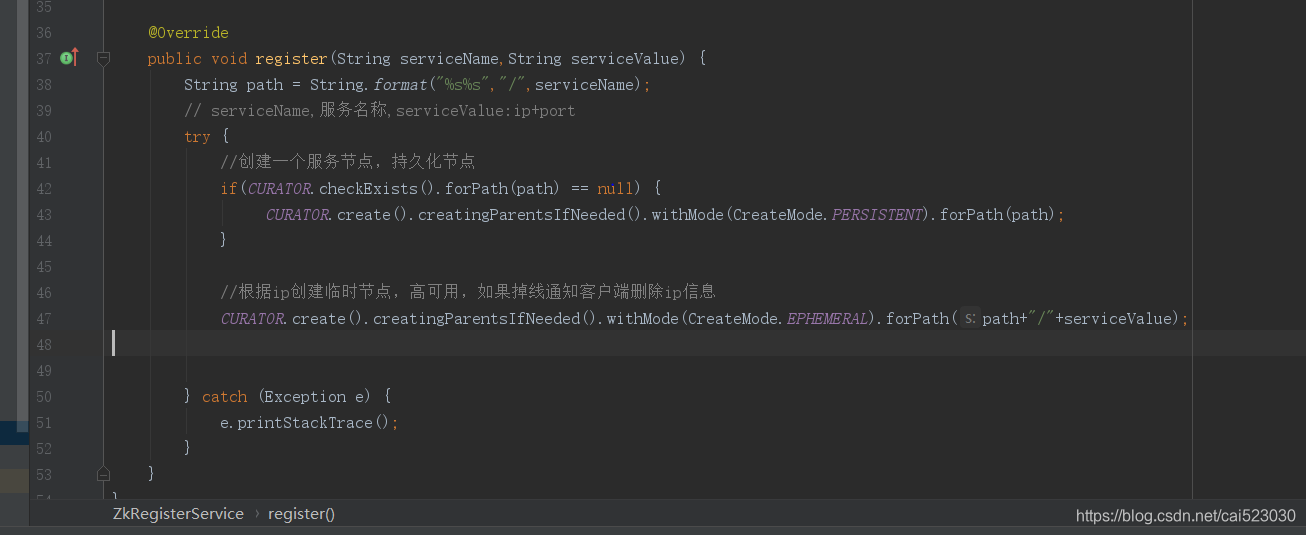Collapse the register method fold marker on line 37
Image resolution: width=1306 pixels, height=535 pixels.
(103, 59)
